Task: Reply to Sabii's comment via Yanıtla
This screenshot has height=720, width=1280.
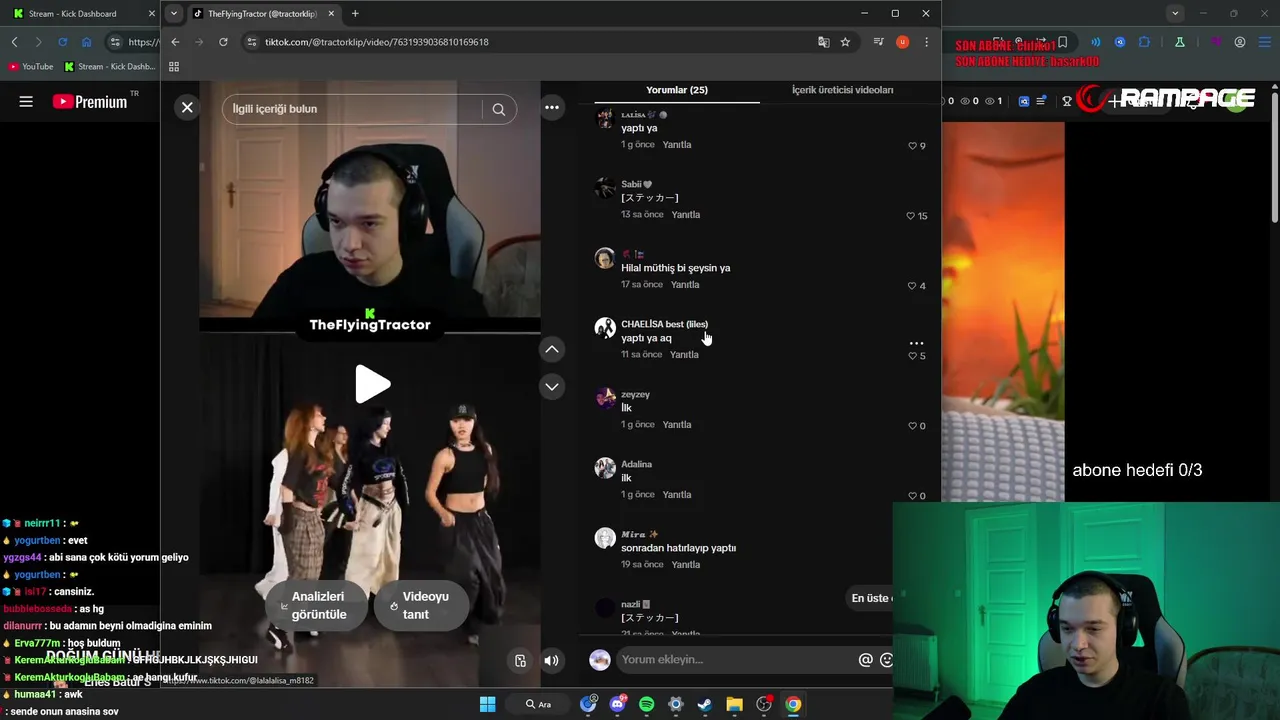Action: point(685,215)
